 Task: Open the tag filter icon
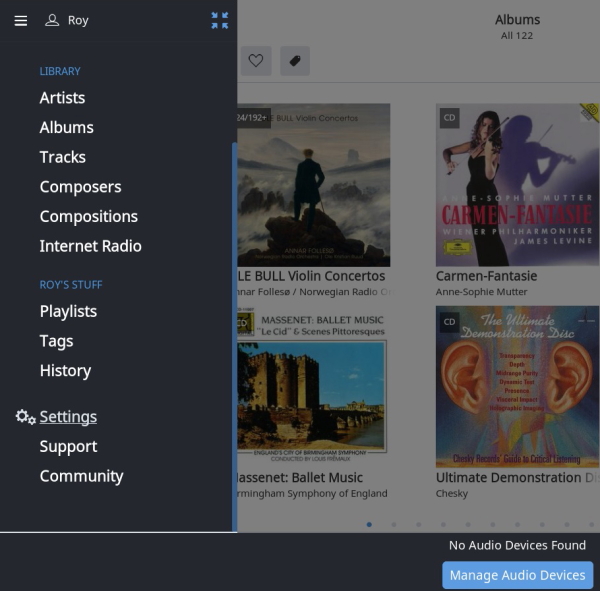[295, 60]
